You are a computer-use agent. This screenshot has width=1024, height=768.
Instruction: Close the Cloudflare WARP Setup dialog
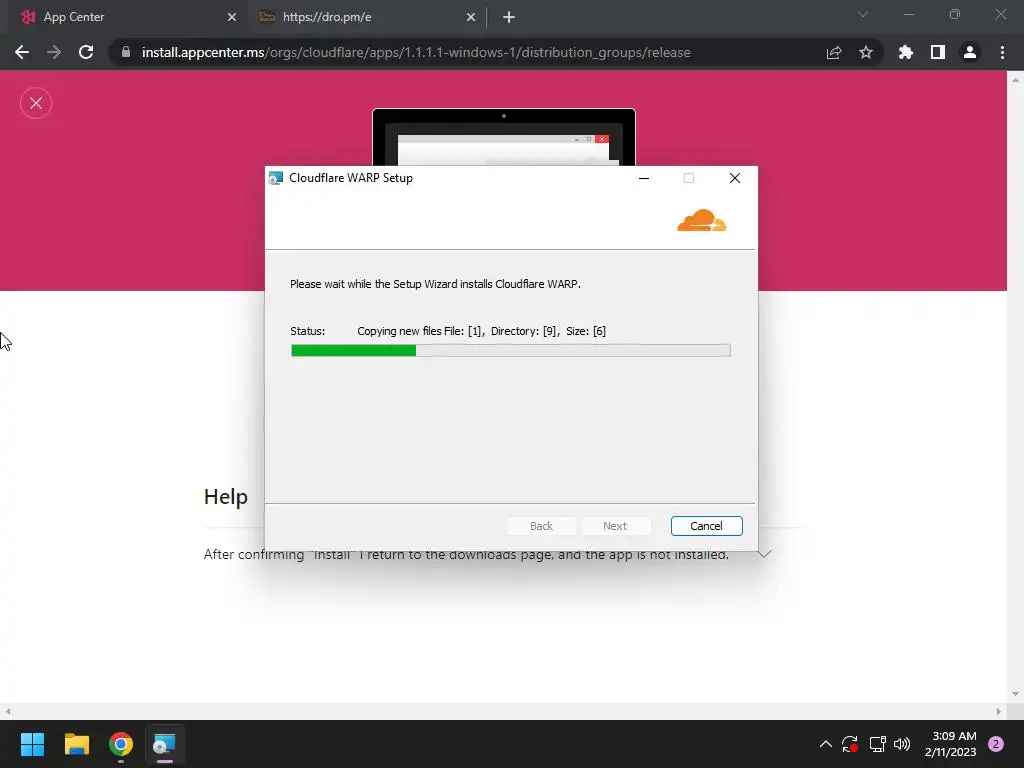click(735, 178)
